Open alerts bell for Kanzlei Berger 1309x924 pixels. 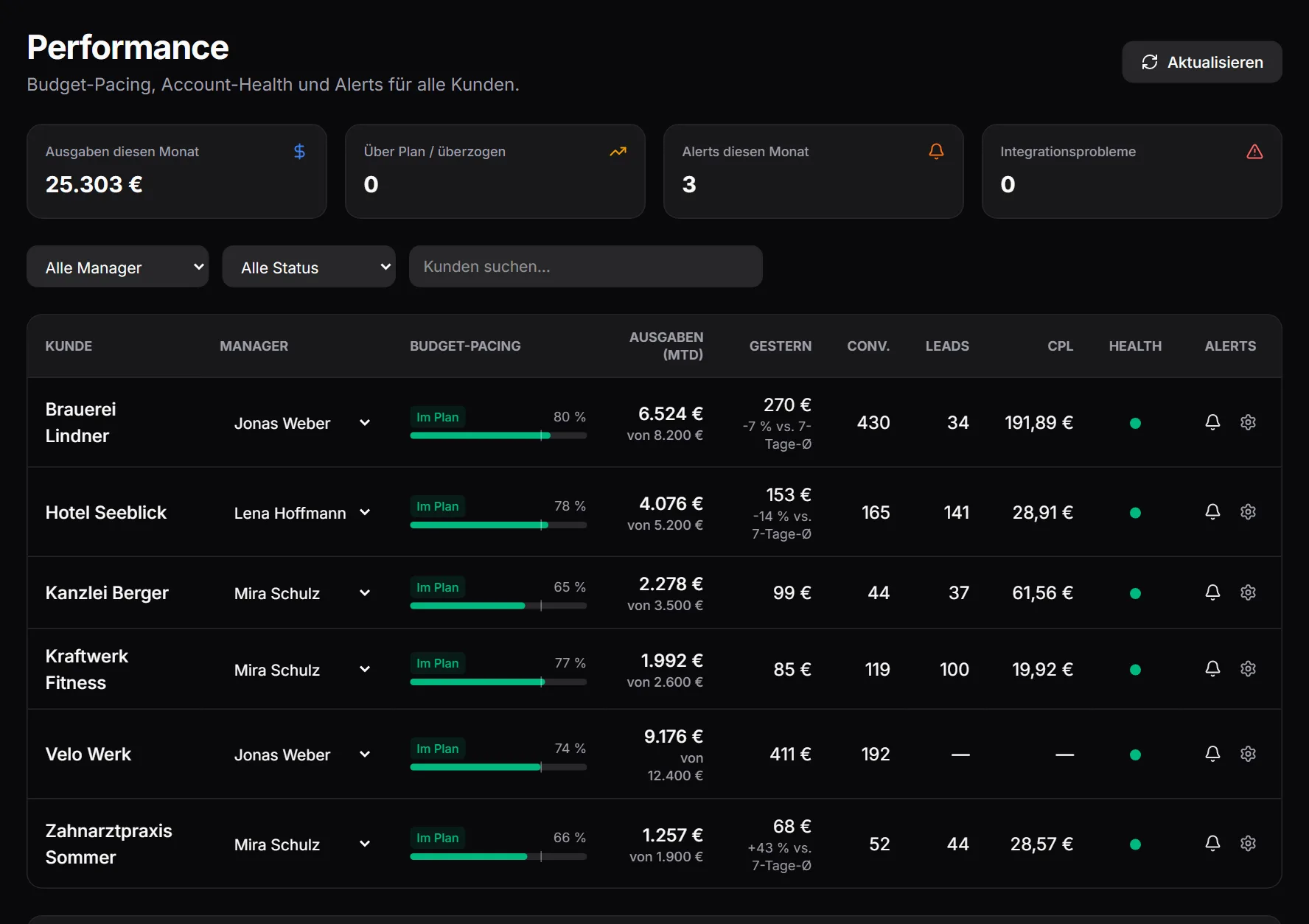[1212, 592]
